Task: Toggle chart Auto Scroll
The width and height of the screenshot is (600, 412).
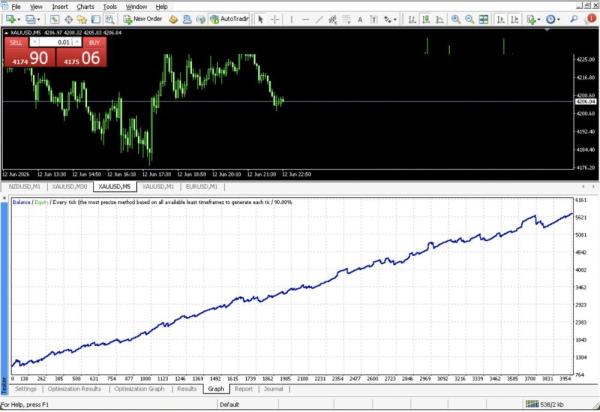Action: [501, 19]
